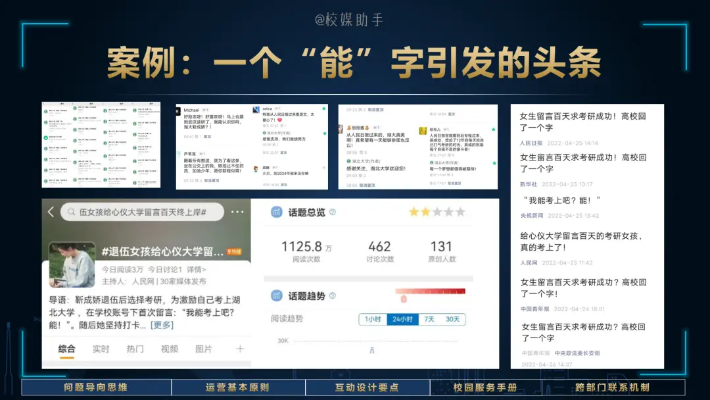Switch to the 视频 tab
Screen dimensions: 710x400
(x=169, y=349)
